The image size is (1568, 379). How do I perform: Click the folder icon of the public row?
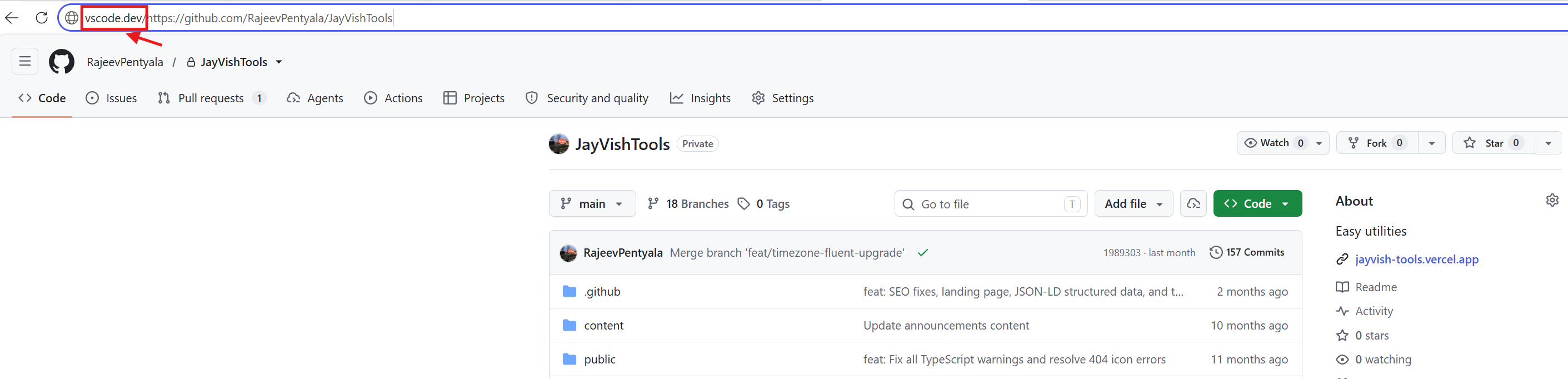[x=569, y=360]
